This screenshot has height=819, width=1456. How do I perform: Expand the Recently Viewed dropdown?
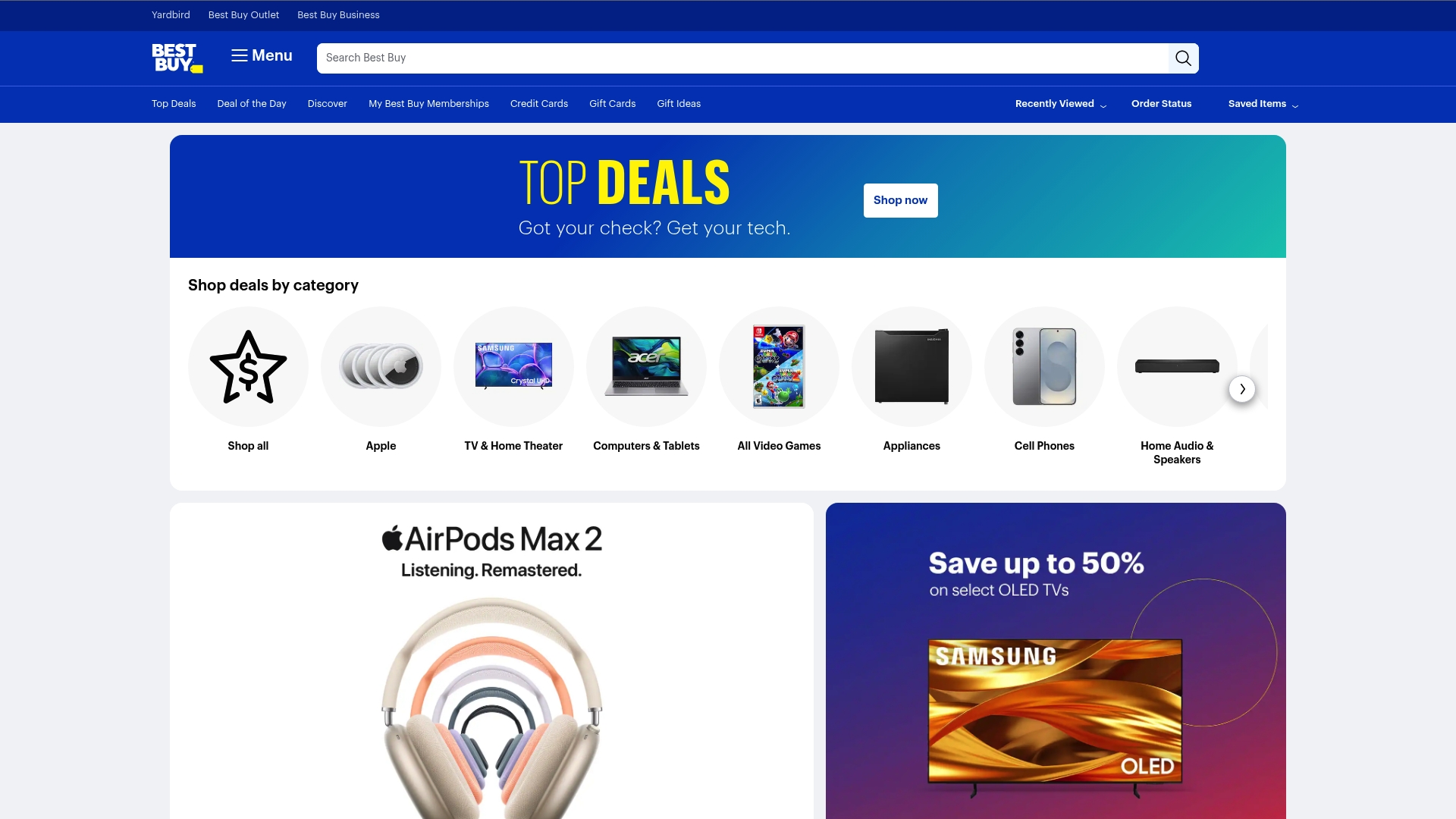coord(1061,104)
